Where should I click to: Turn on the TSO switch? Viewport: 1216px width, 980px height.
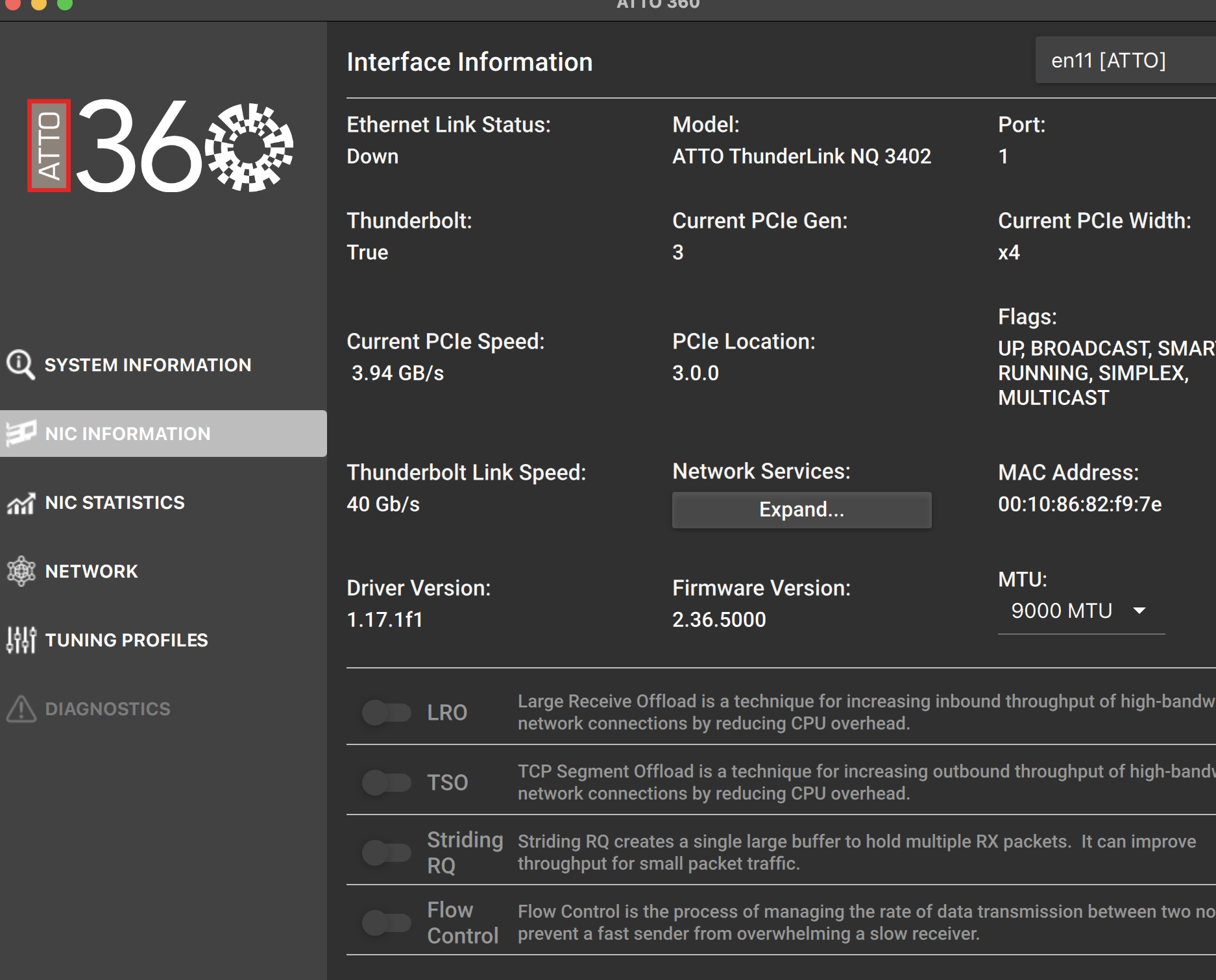(386, 783)
